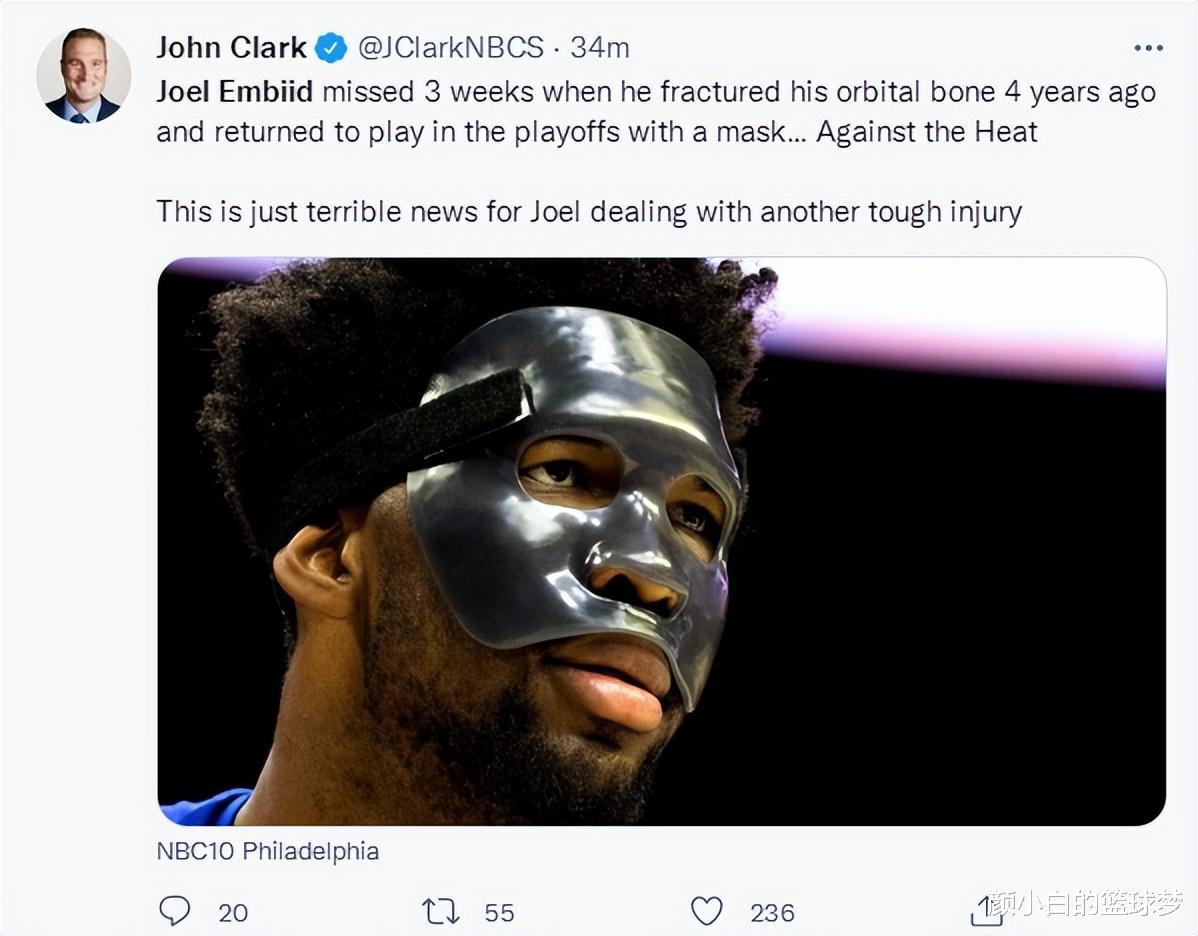Click the blue verified badge

331,47
